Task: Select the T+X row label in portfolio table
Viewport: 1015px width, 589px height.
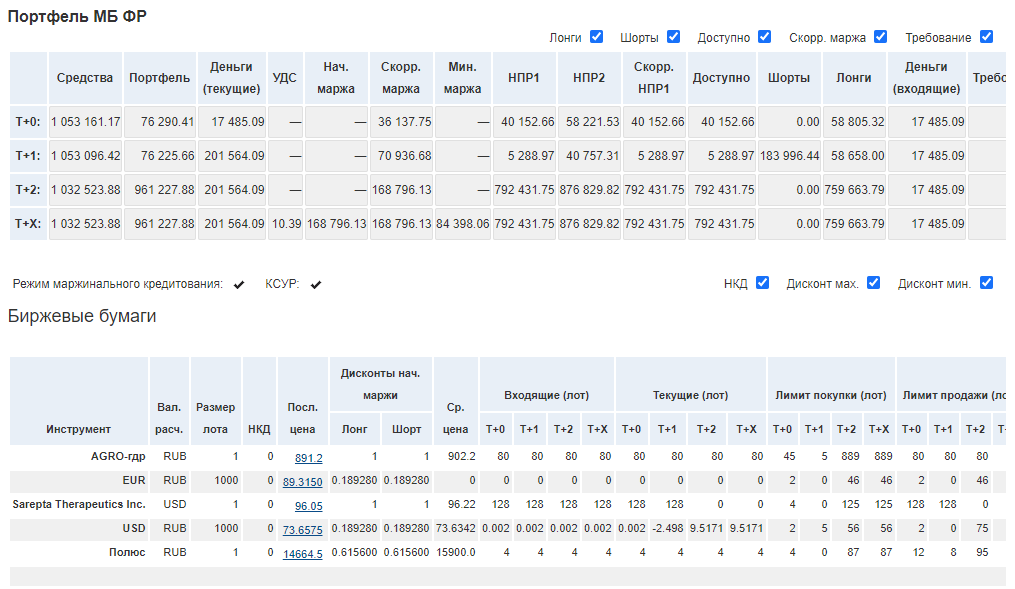Action: pyautogui.click(x=28, y=224)
